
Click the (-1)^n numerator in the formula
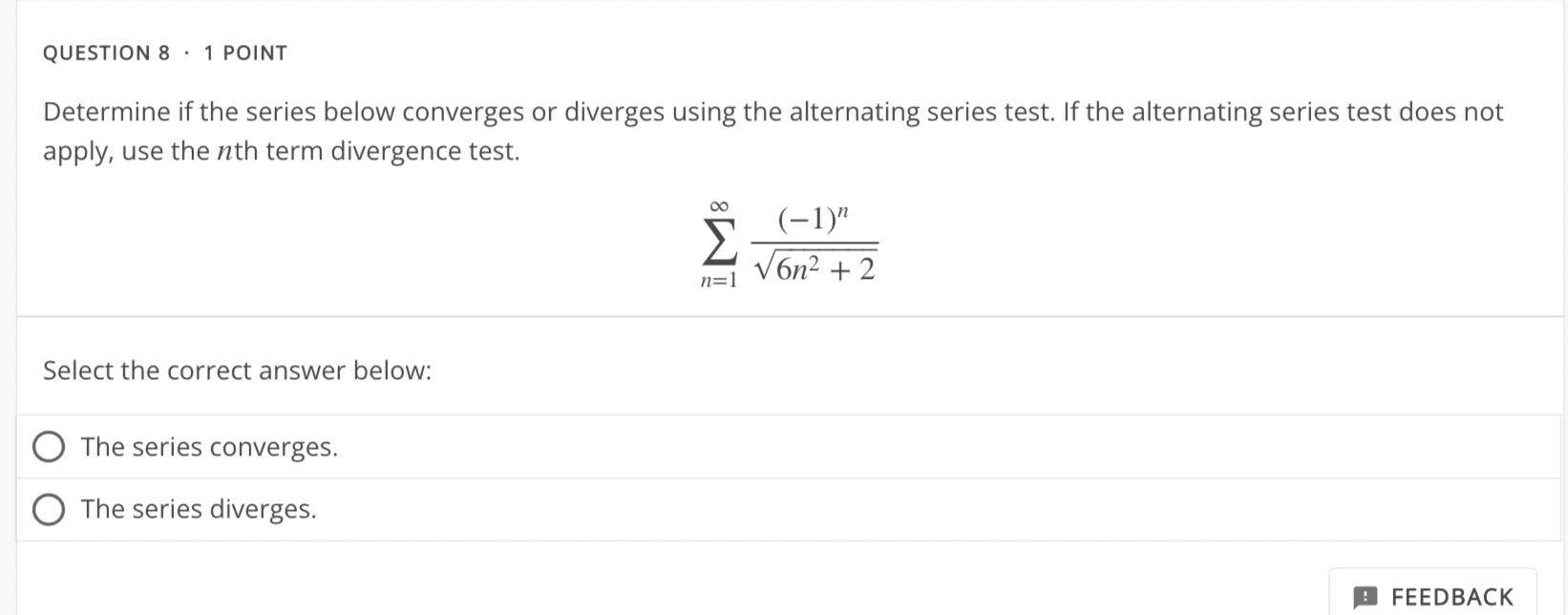tap(811, 220)
